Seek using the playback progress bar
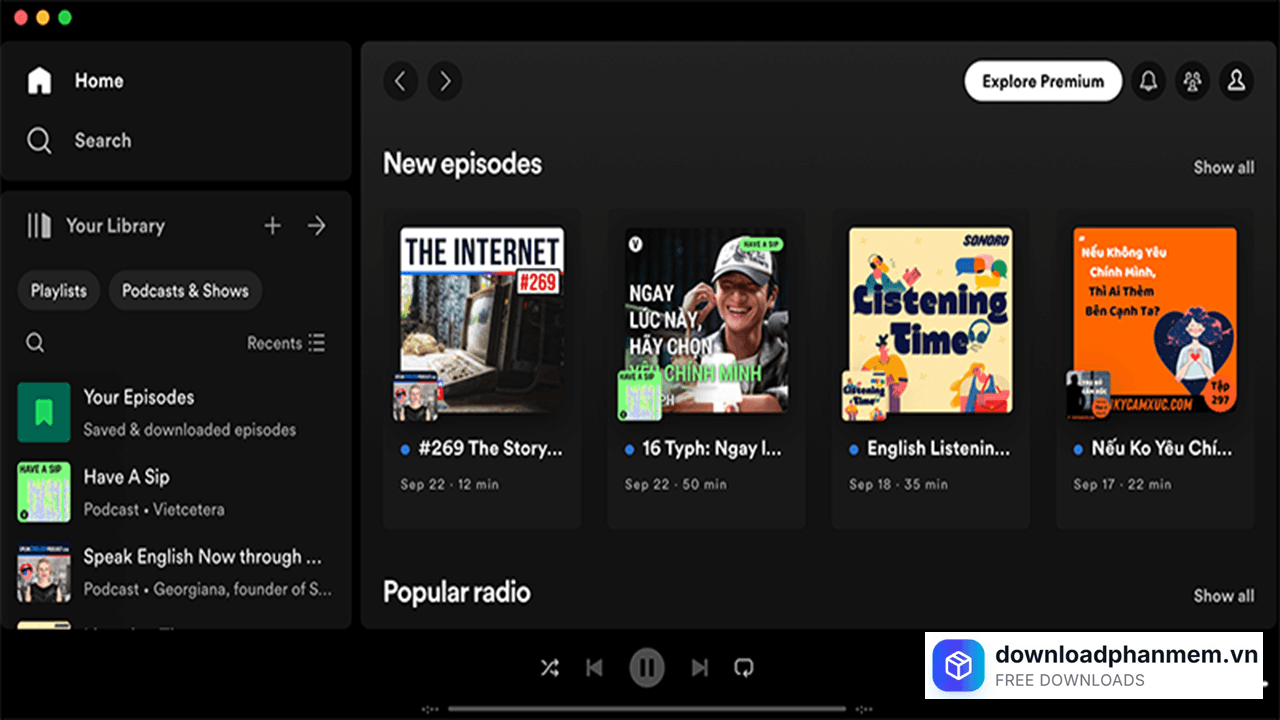 [647, 708]
